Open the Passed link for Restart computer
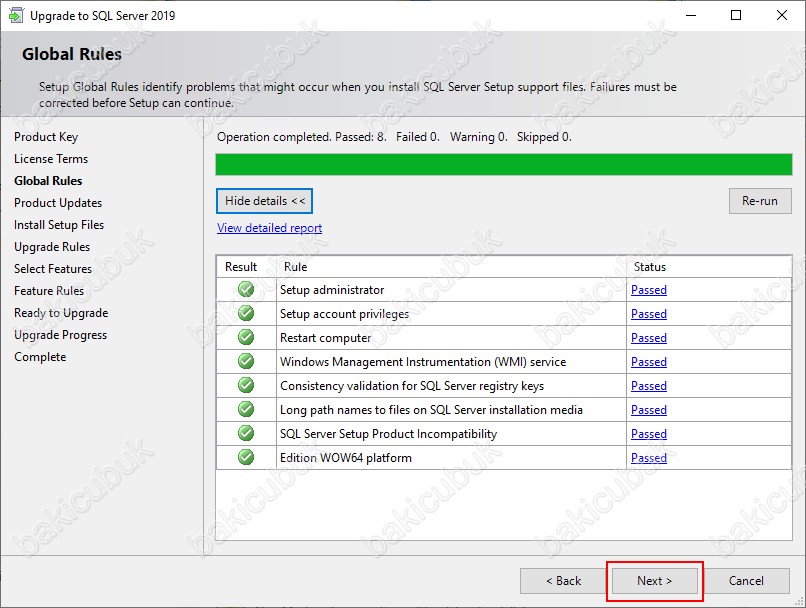 coord(649,338)
